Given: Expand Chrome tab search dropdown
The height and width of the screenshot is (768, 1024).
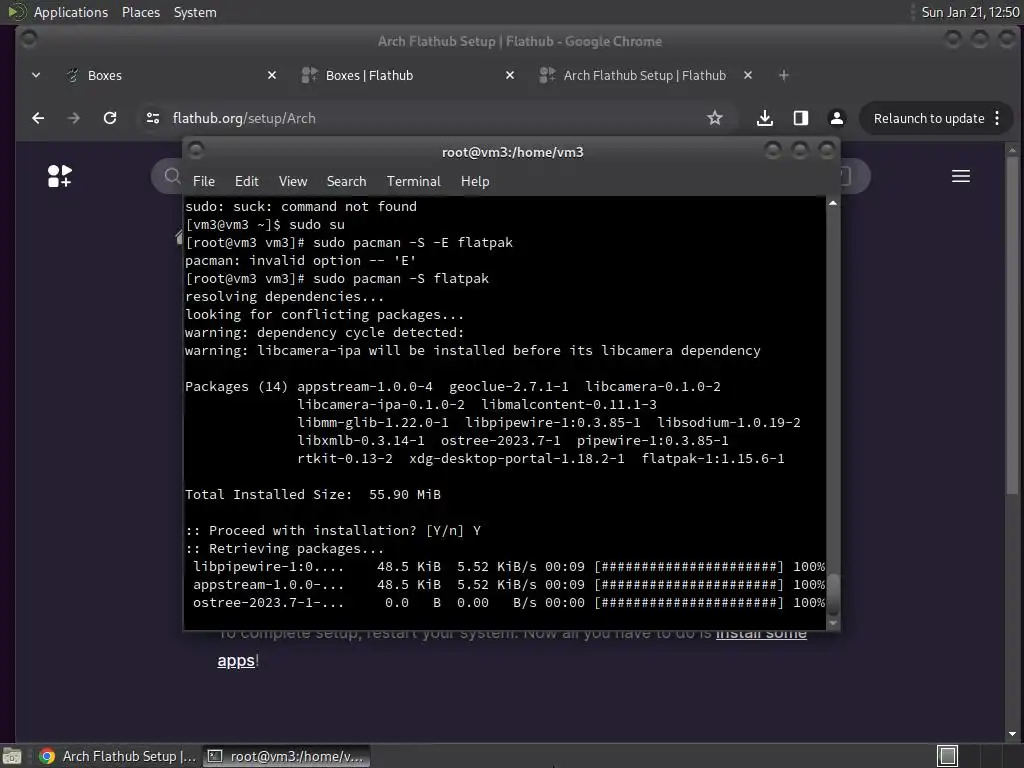Looking at the screenshot, I should point(36,76).
